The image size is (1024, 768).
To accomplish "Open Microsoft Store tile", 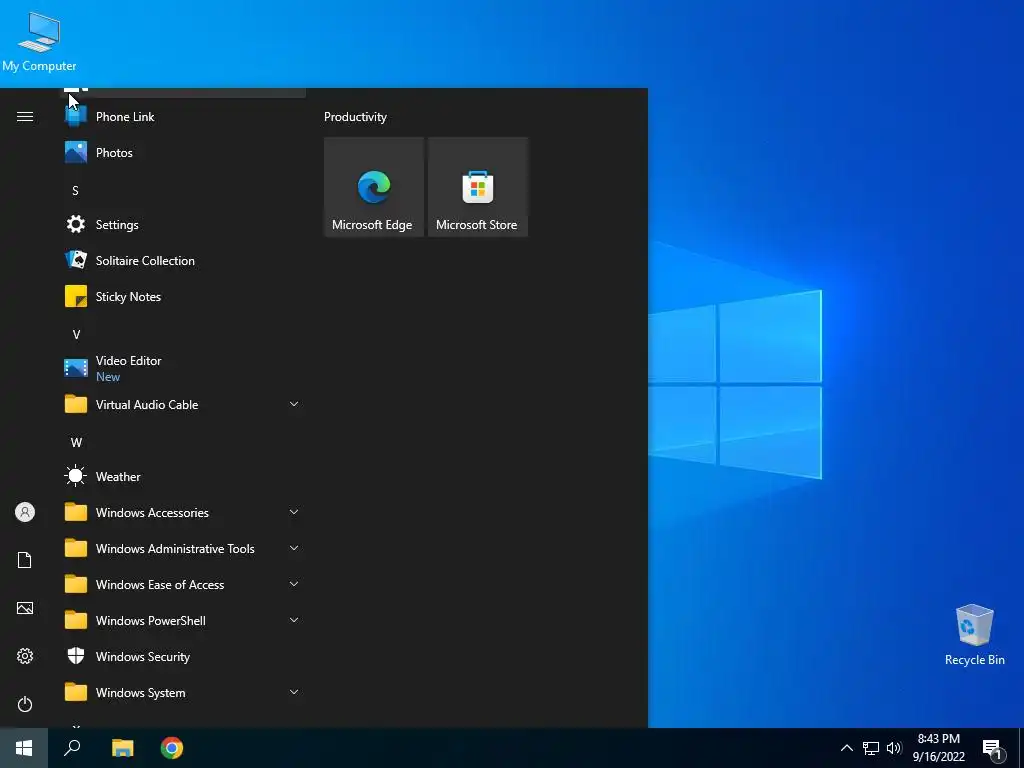I will [x=477, y=187].
